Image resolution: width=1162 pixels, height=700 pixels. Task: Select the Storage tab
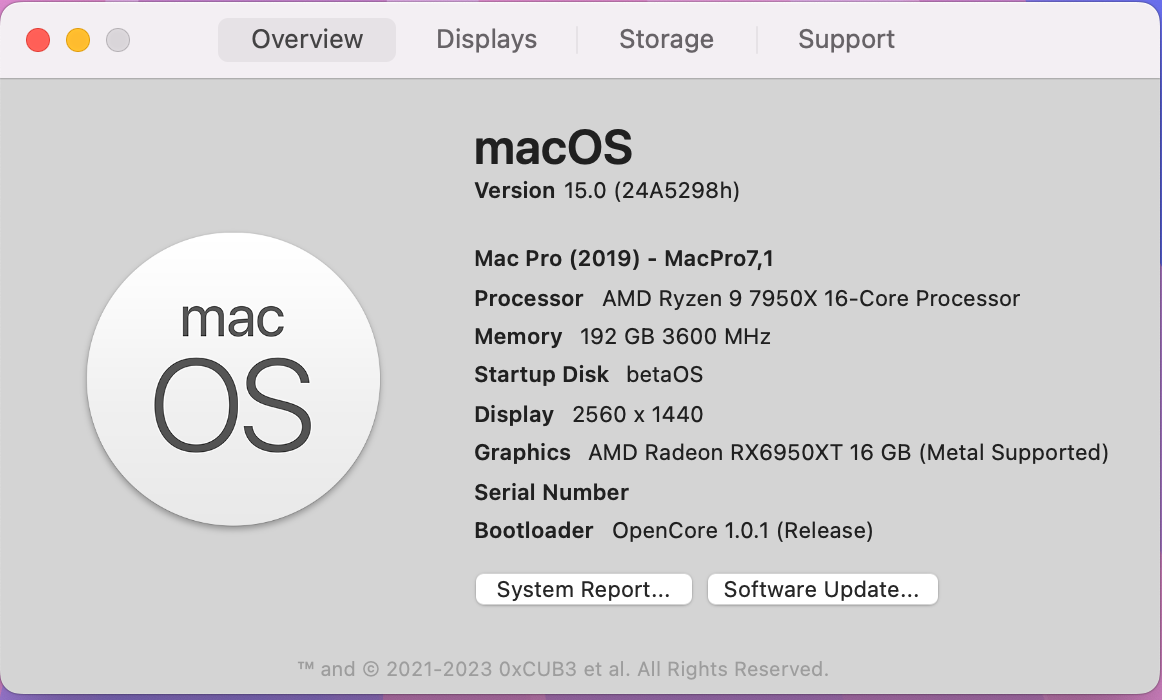[666, 40]
